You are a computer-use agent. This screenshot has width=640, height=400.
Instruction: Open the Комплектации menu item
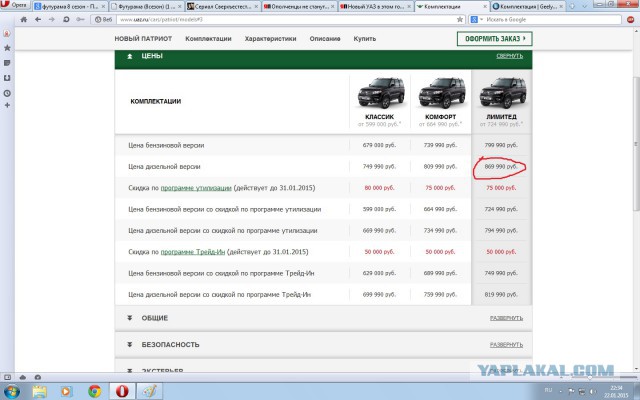[208, 39]
